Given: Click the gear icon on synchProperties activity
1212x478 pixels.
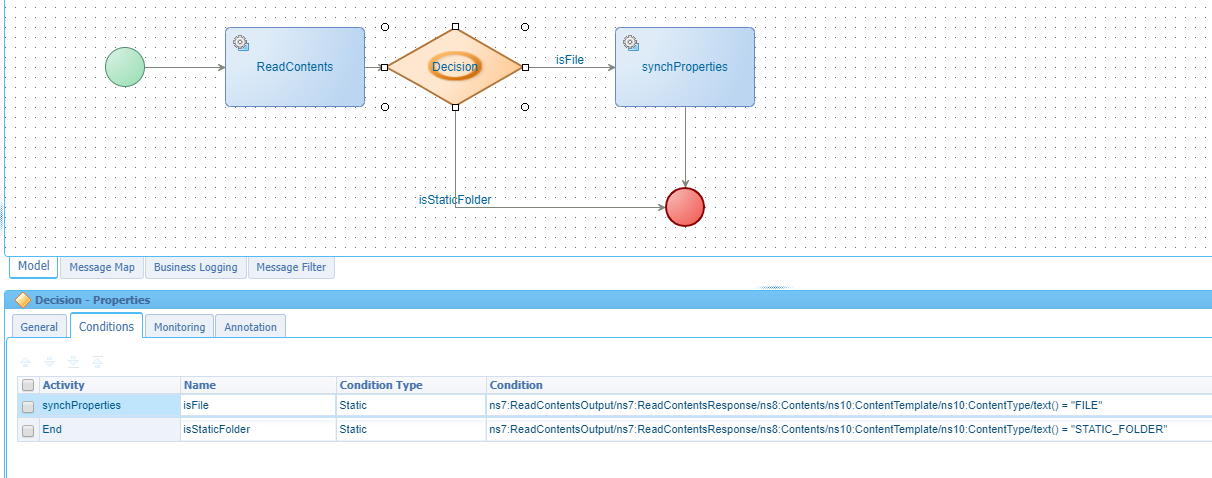Looking at the screenshot, I should click(630, 42).
